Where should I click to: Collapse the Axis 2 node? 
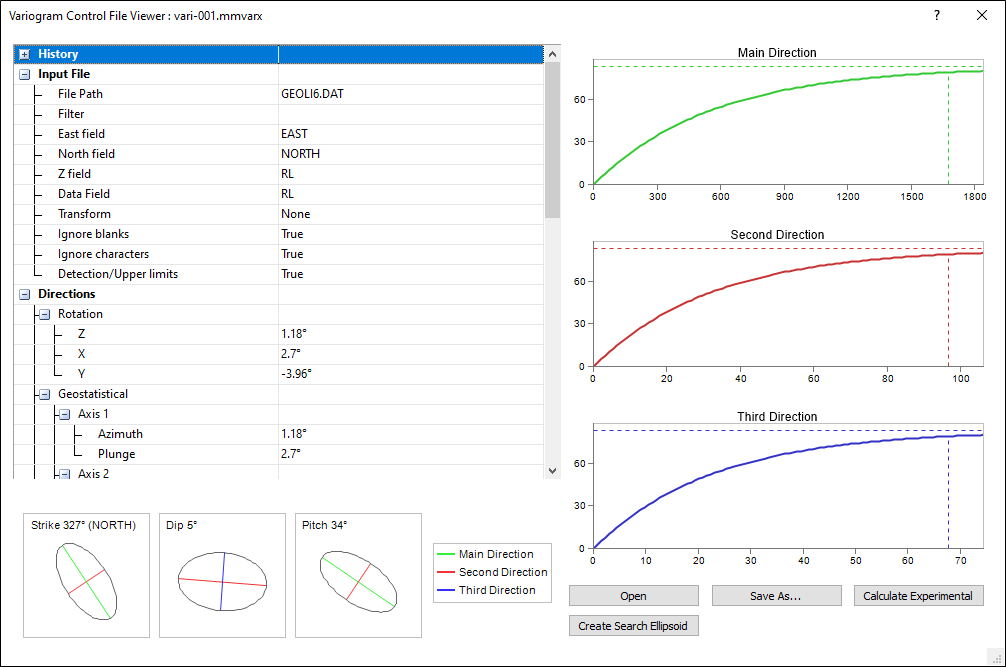pyautogui.click(x=64, y=473)
